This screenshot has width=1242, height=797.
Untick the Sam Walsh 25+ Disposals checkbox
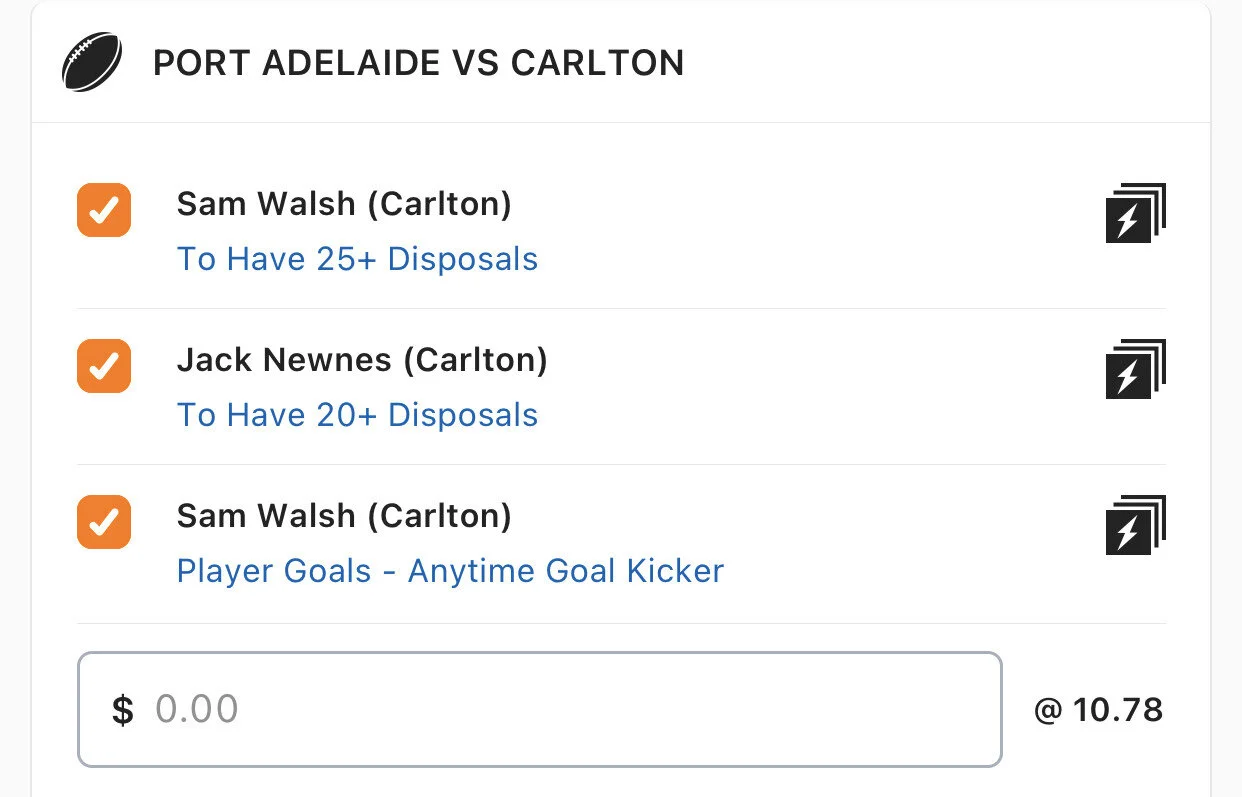[104, 210]
